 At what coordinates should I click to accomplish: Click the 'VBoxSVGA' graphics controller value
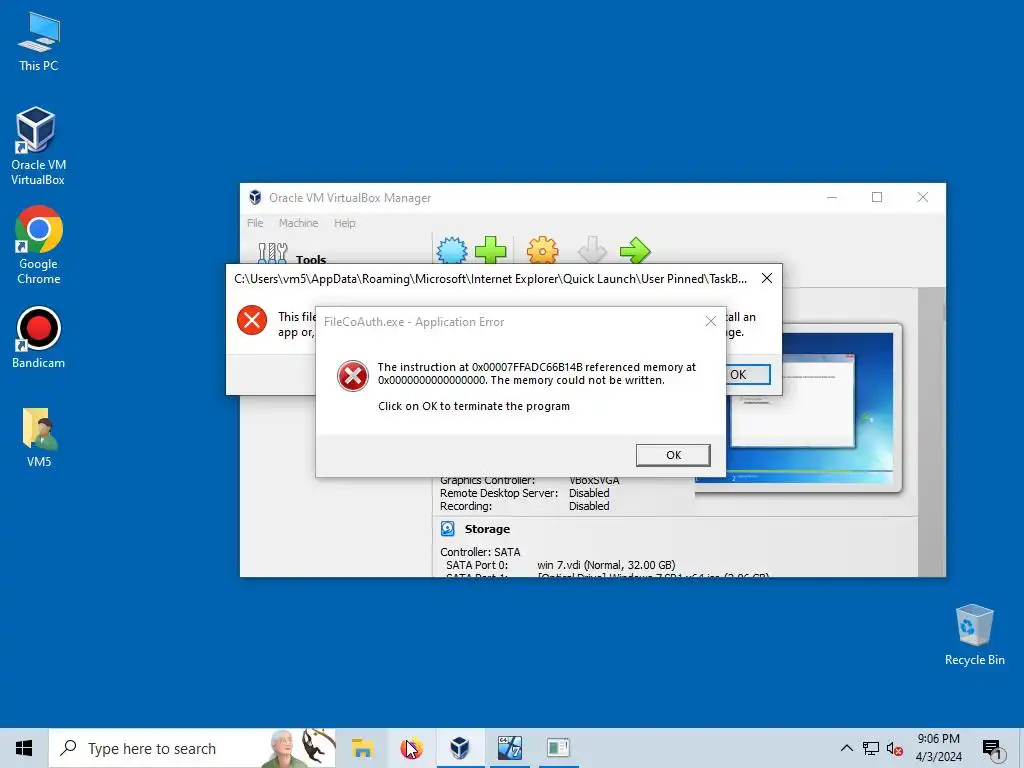(x=594, y=481)
